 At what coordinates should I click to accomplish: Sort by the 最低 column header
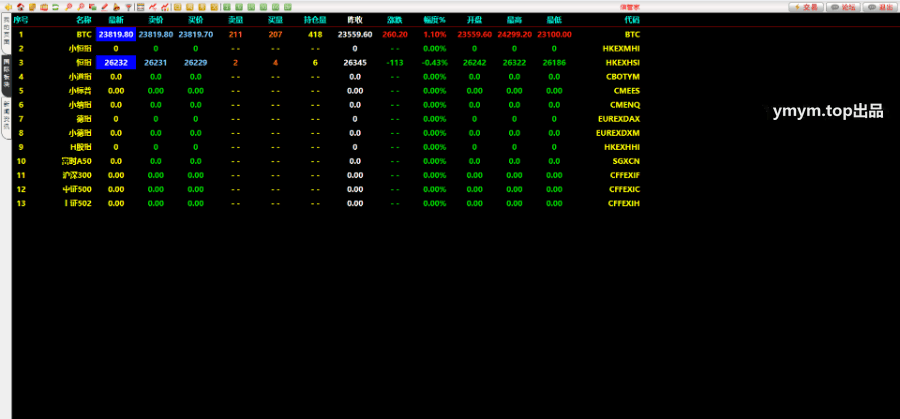[x=554, y=20]
